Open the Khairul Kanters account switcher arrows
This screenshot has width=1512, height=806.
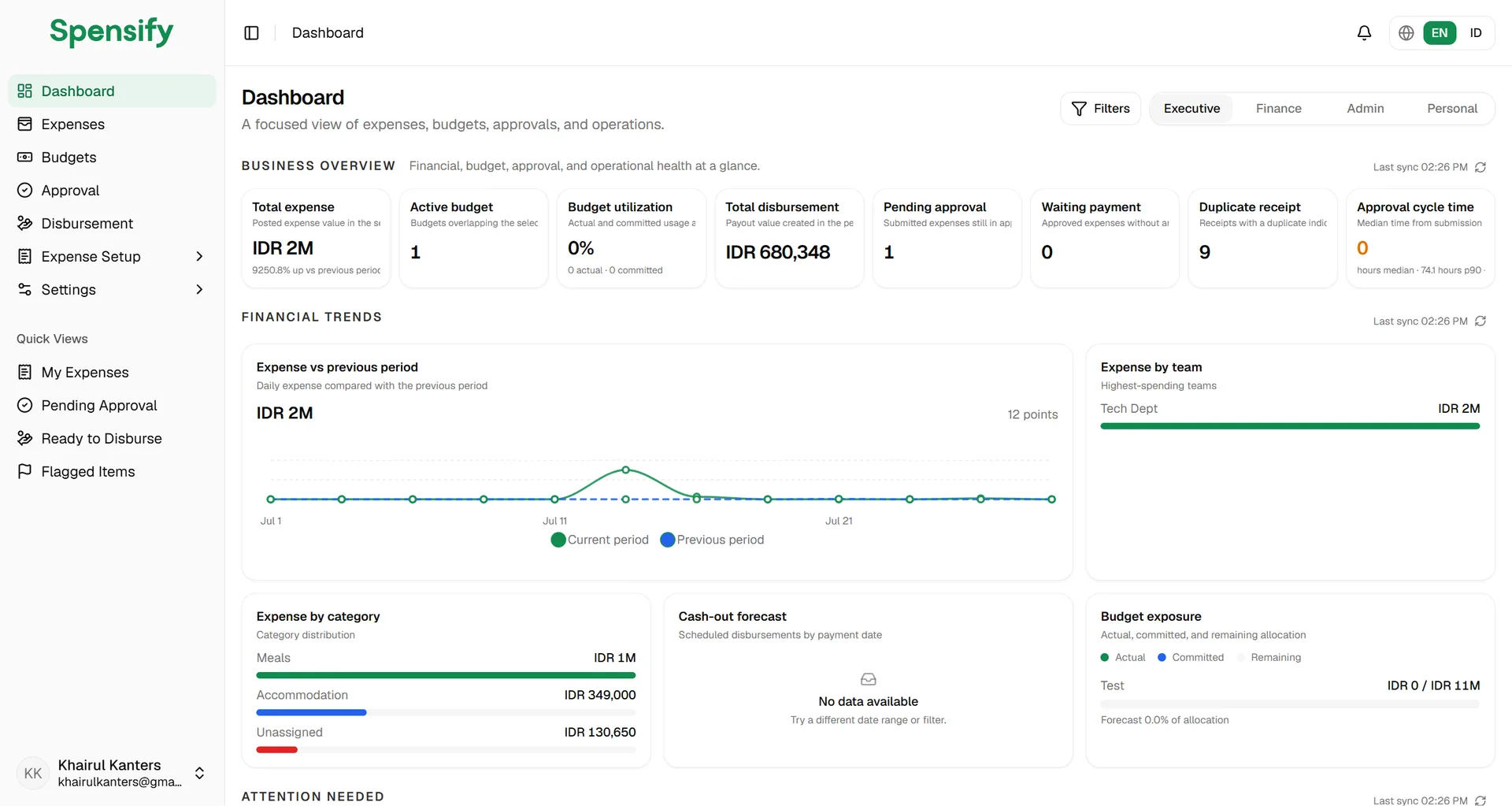[199, 774]
